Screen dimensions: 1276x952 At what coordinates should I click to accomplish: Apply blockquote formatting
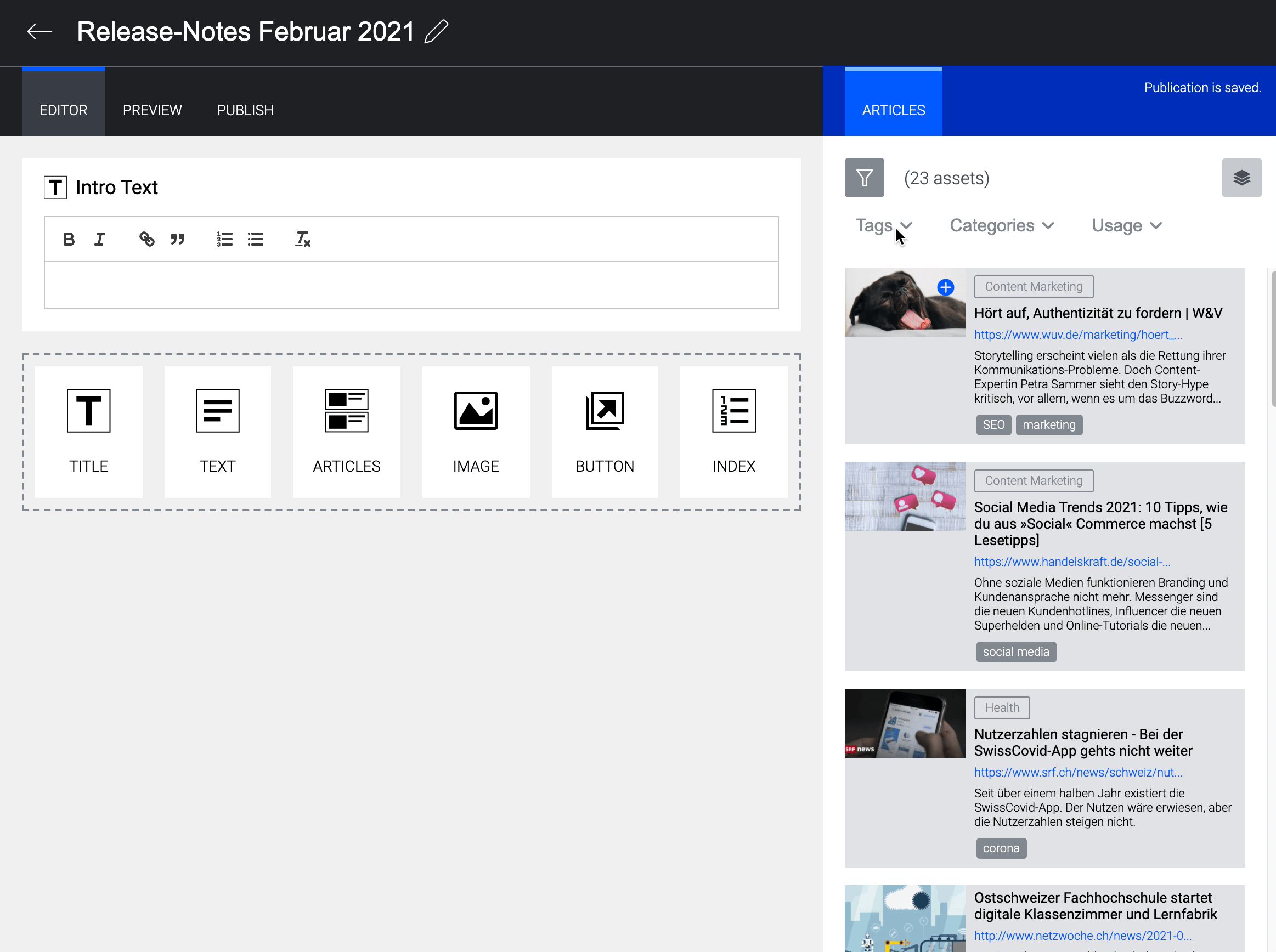pyautogui.click(x=178, y=239)
